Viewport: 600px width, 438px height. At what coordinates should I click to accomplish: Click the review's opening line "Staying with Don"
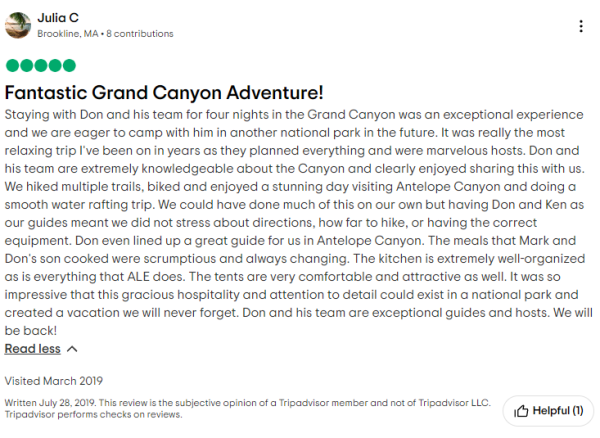(60, 116)
